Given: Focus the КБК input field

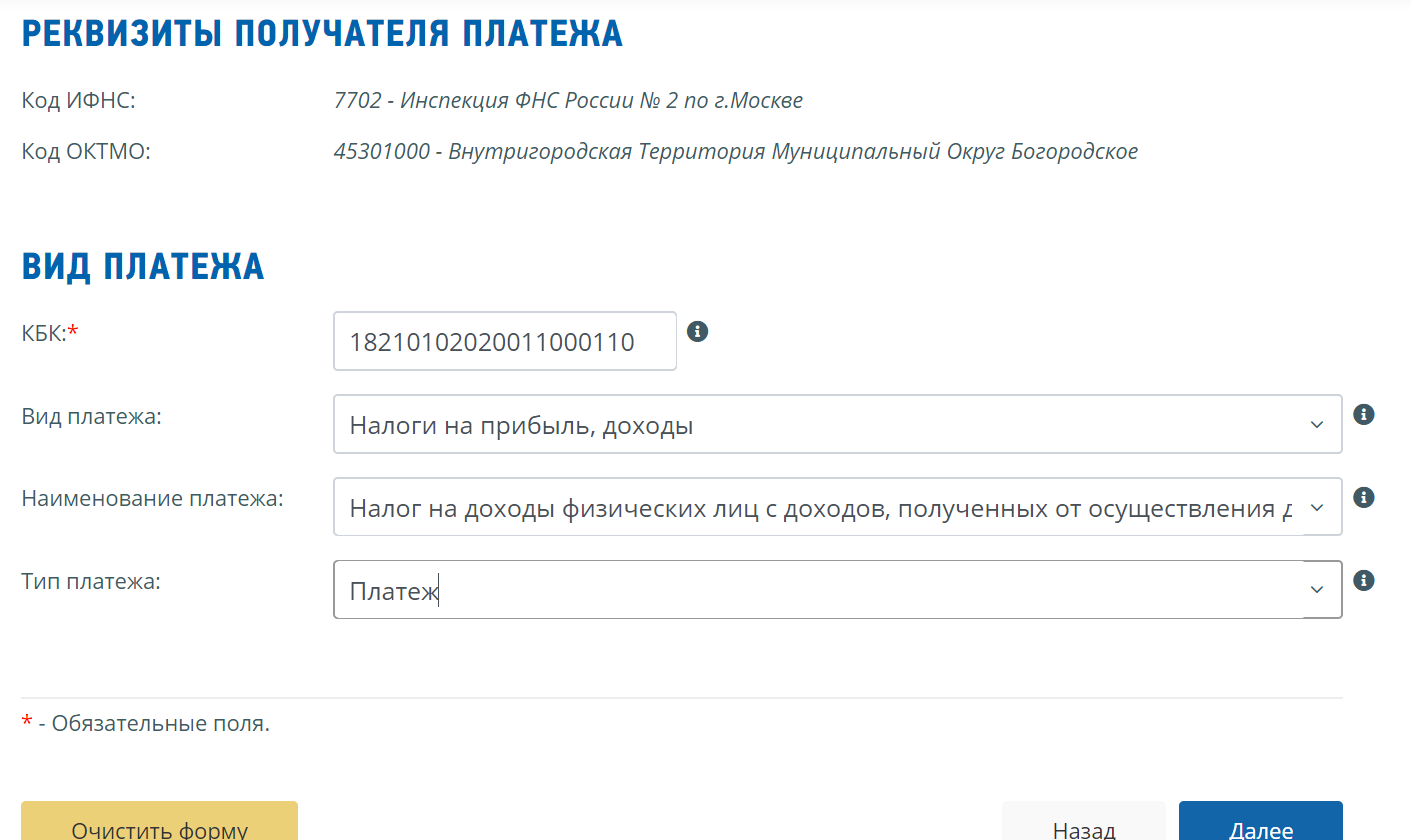Looking at the screenshot, I should (x=505, y=341).
